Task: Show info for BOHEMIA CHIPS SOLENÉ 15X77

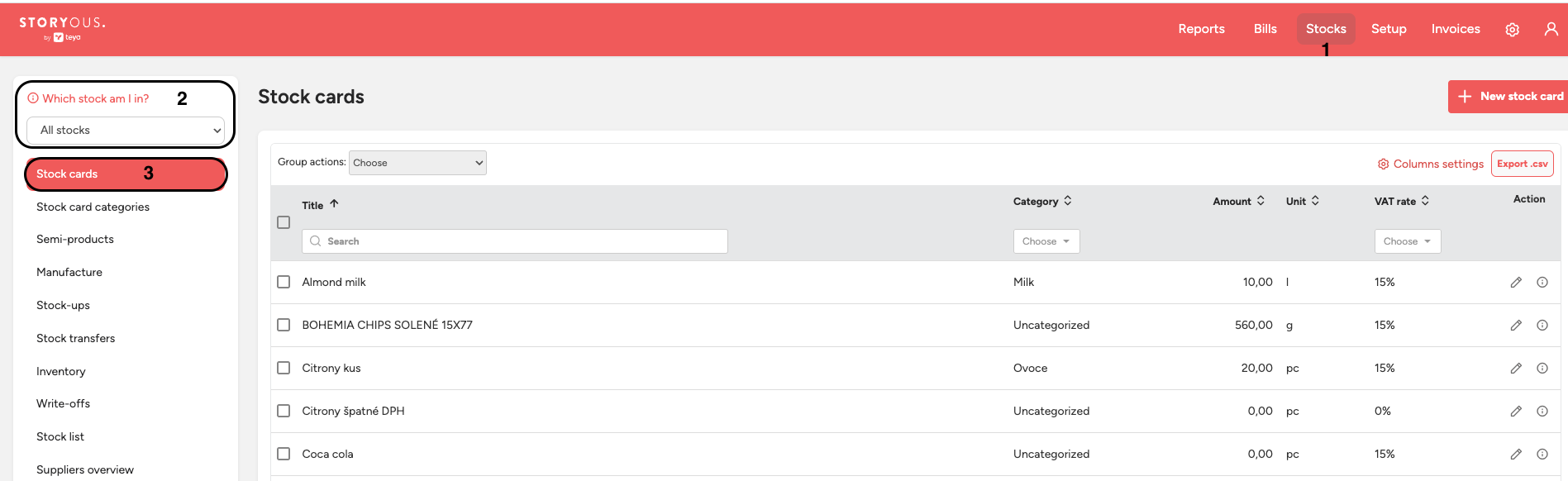Action: coord(1542,326)
